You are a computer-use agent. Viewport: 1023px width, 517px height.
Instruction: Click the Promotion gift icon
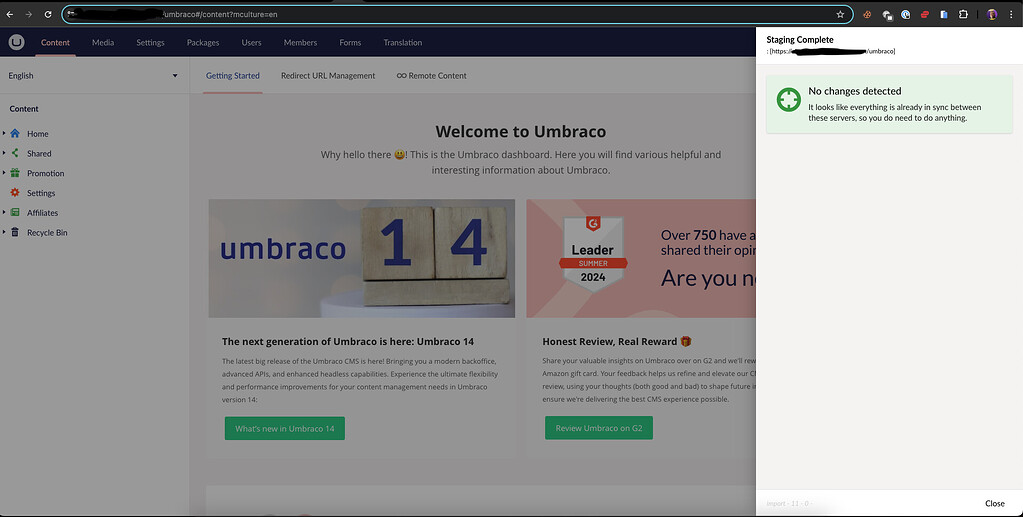point(15,173)
